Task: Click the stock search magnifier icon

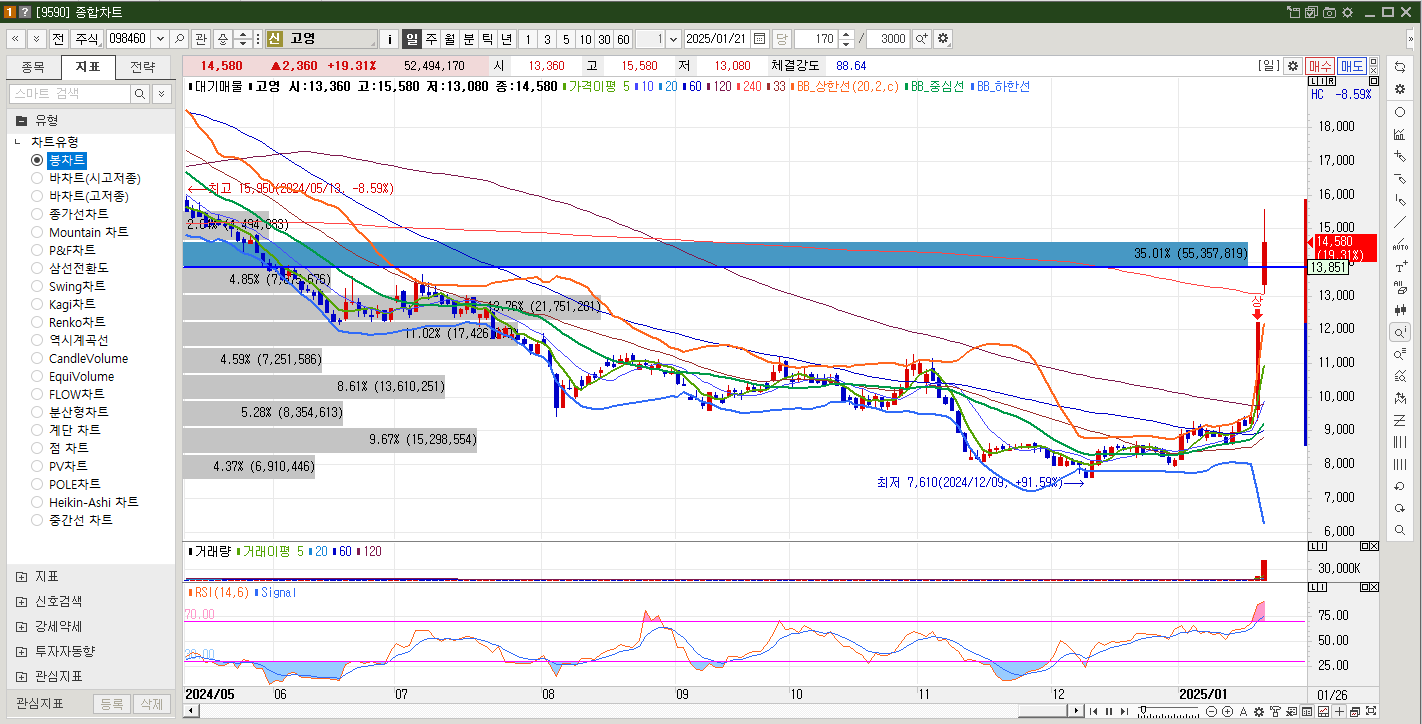Action: [x=180, y=39]
